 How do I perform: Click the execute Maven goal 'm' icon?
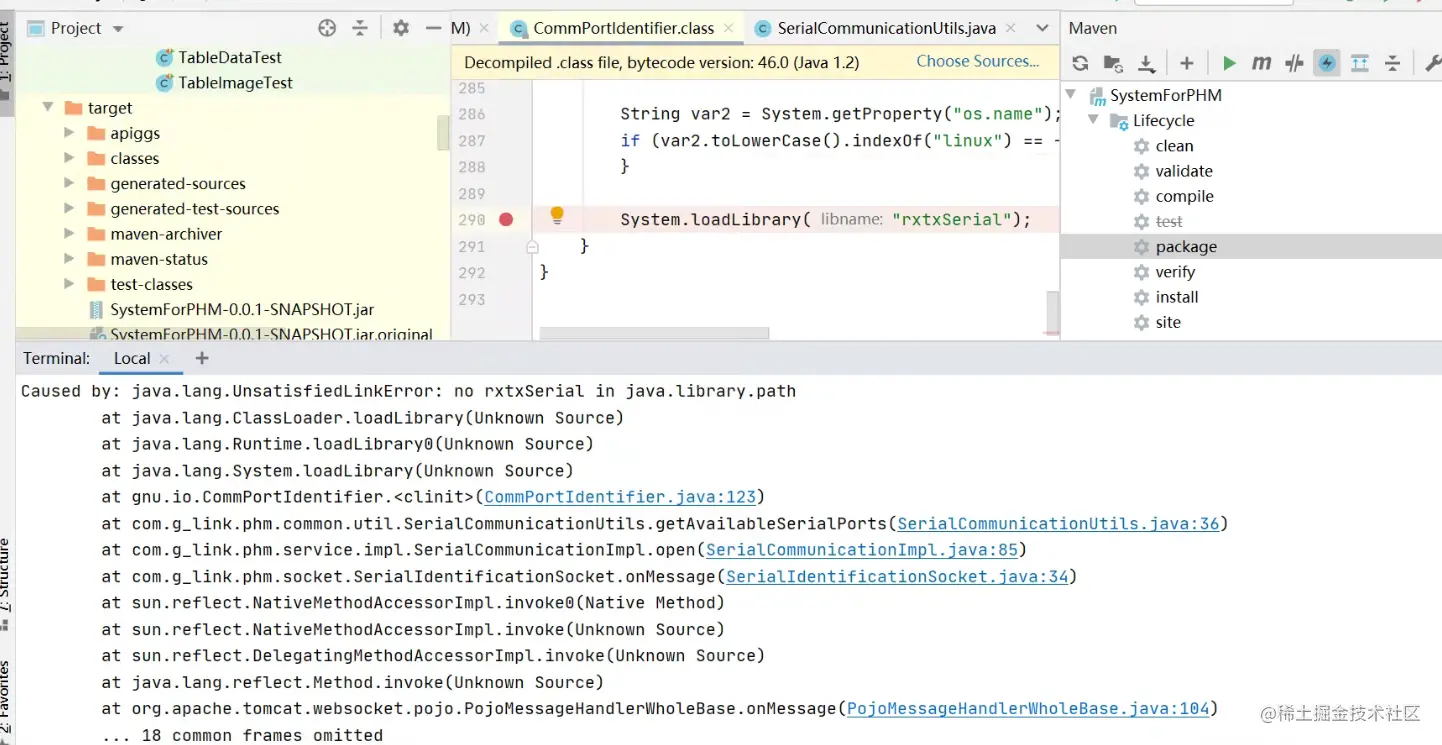1262,63
